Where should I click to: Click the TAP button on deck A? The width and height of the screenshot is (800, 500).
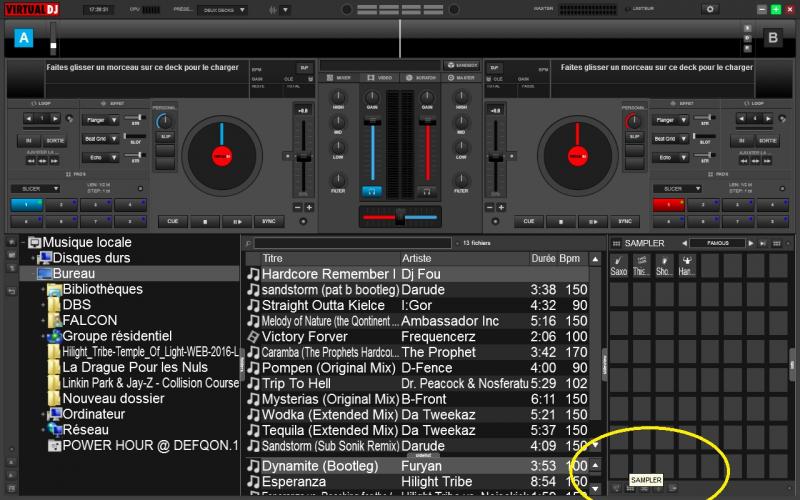(x=304, y=68)
